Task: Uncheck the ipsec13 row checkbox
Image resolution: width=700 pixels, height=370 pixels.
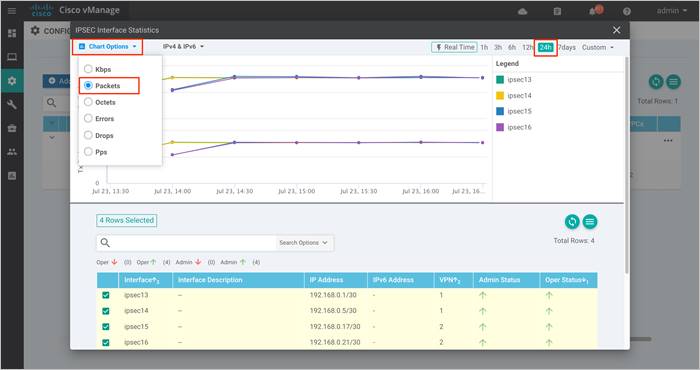Action: tap(106, 295)
